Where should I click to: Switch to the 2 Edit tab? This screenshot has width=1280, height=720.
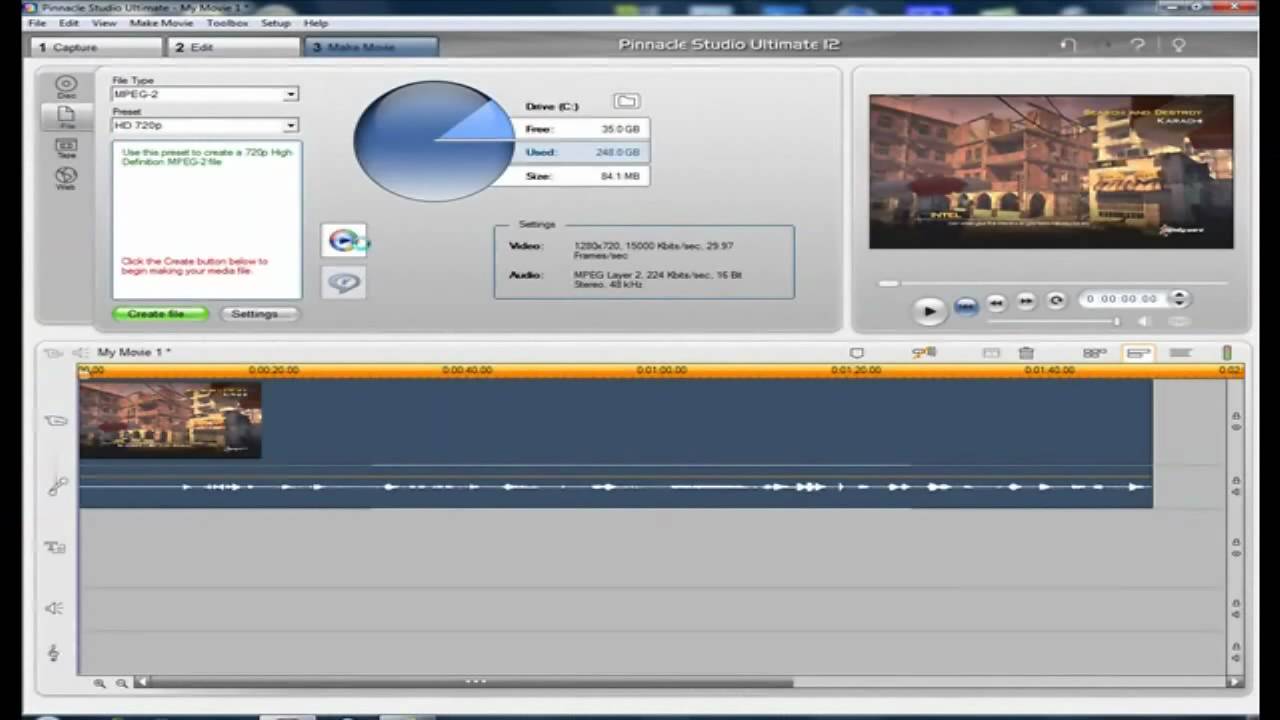click(x=233, y=47)
